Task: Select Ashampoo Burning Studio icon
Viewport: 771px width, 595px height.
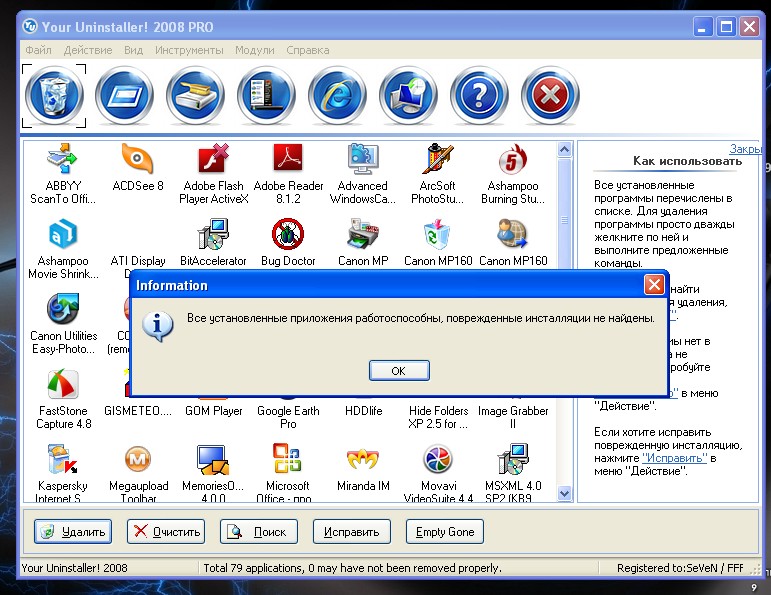Action: point(512,158)
